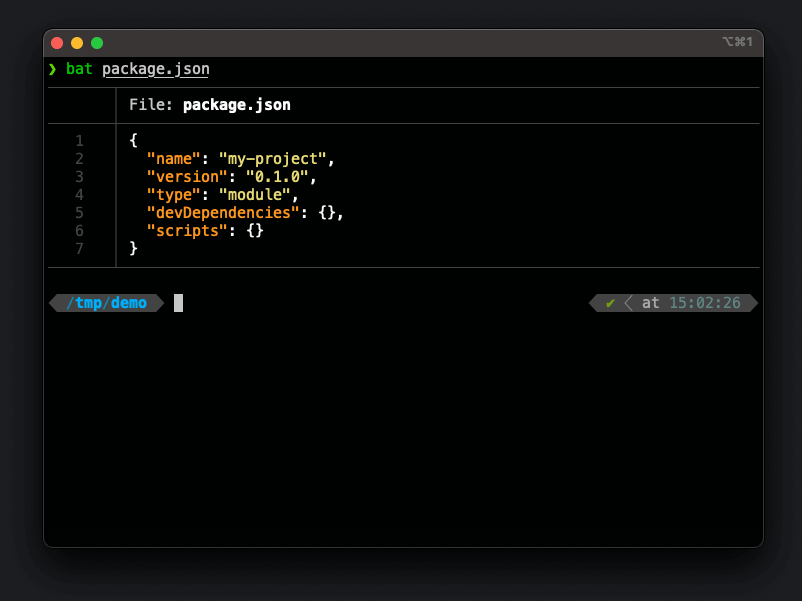Click the green zoom window button
Image resolution: width=802 pixels, height=601 pixels.
[97, 43]
